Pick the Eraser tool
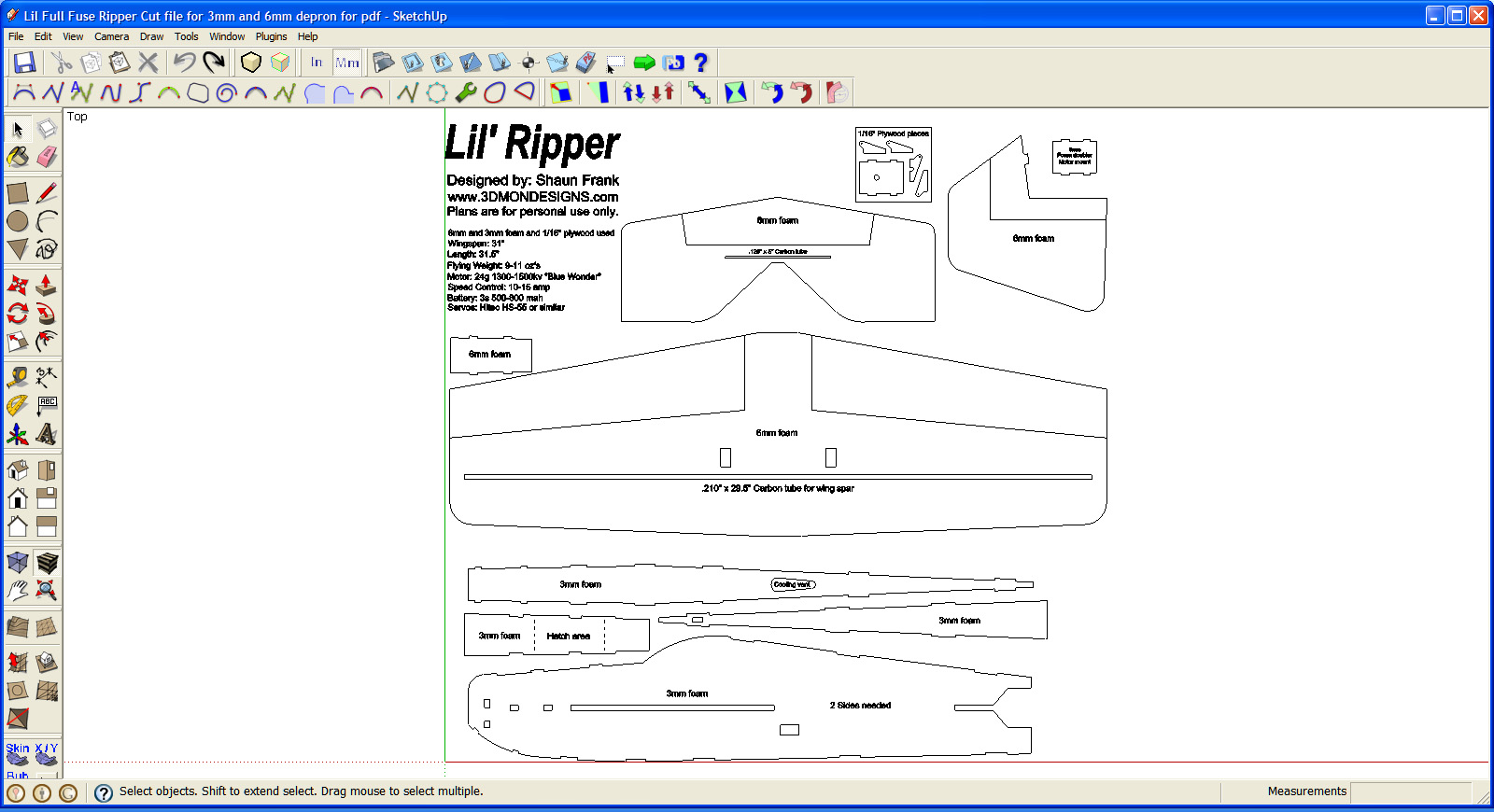1494x812 pixels. tap(47, 157)
